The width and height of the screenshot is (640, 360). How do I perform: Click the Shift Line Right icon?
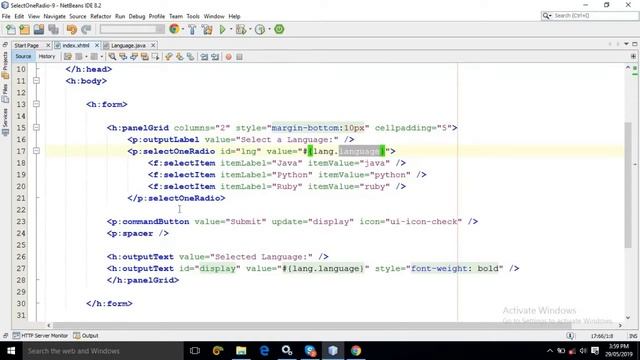point(215,57)
